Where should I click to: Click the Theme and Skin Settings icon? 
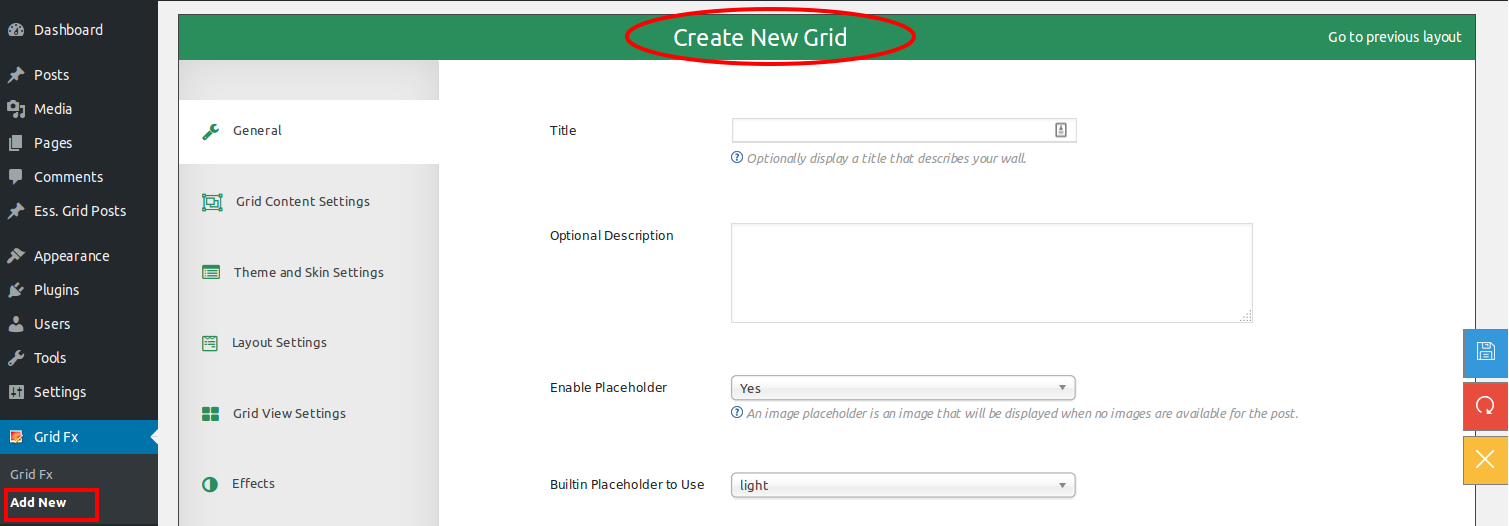click(x=210, y=272)
